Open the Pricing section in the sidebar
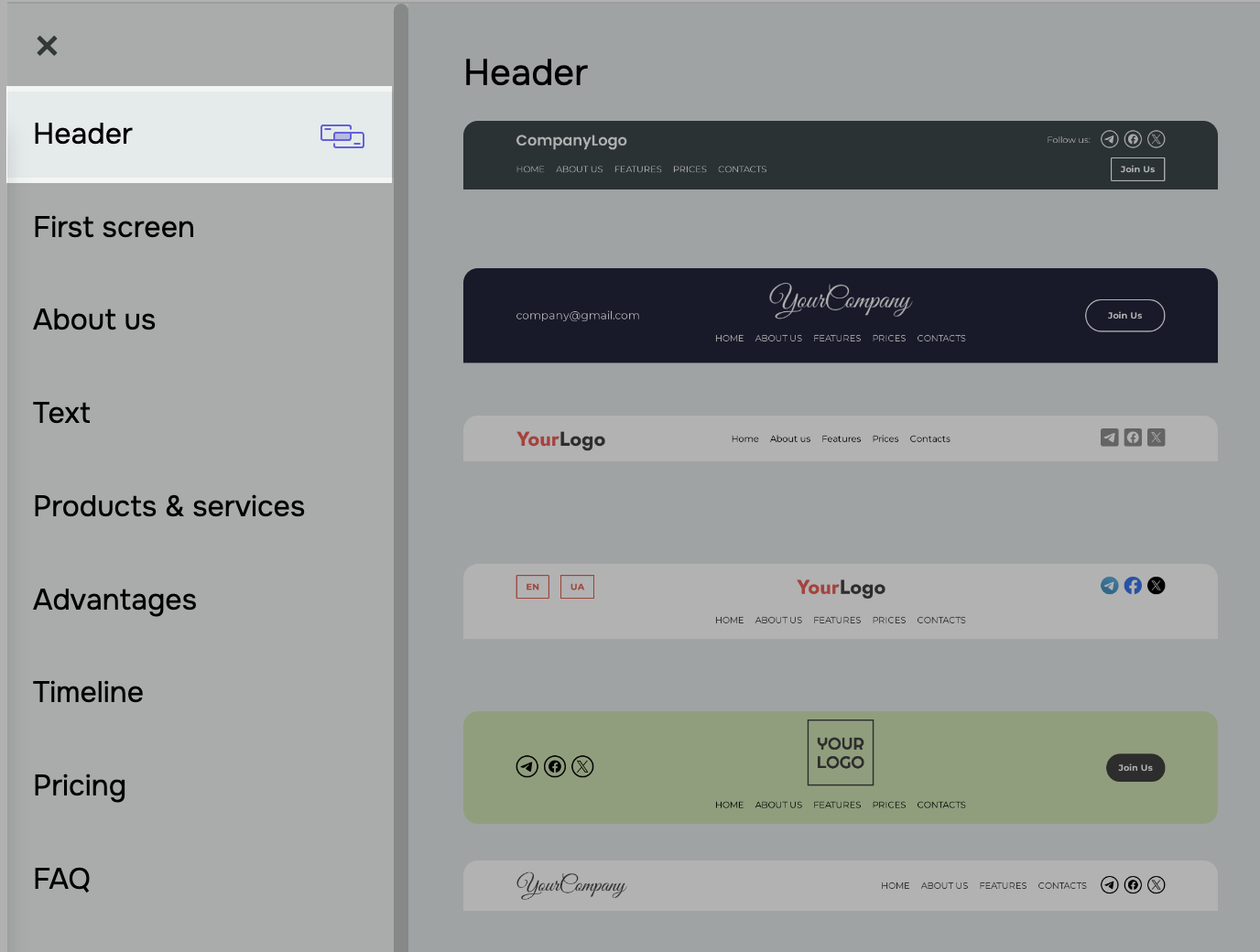 [80, 785]
